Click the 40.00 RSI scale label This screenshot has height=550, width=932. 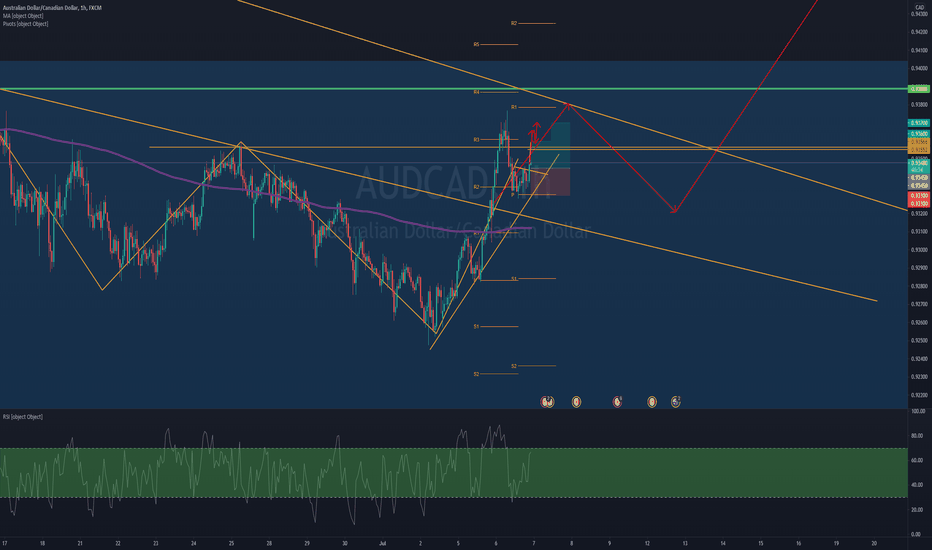(918, 485)
